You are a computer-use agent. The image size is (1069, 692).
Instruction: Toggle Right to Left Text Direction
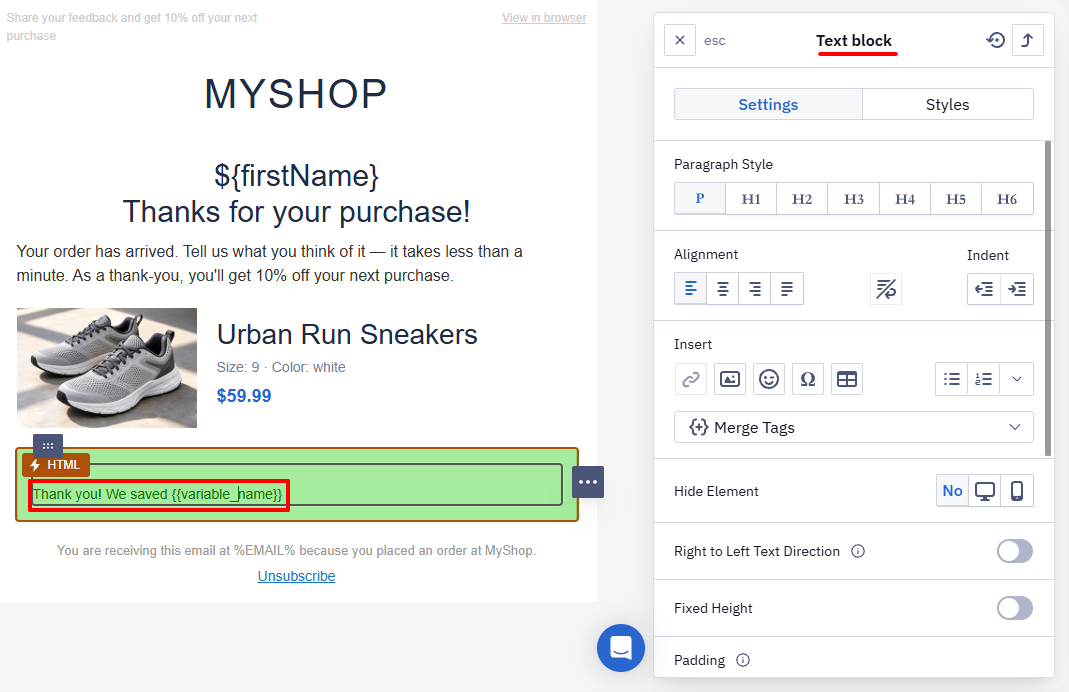click(1015, 551)
